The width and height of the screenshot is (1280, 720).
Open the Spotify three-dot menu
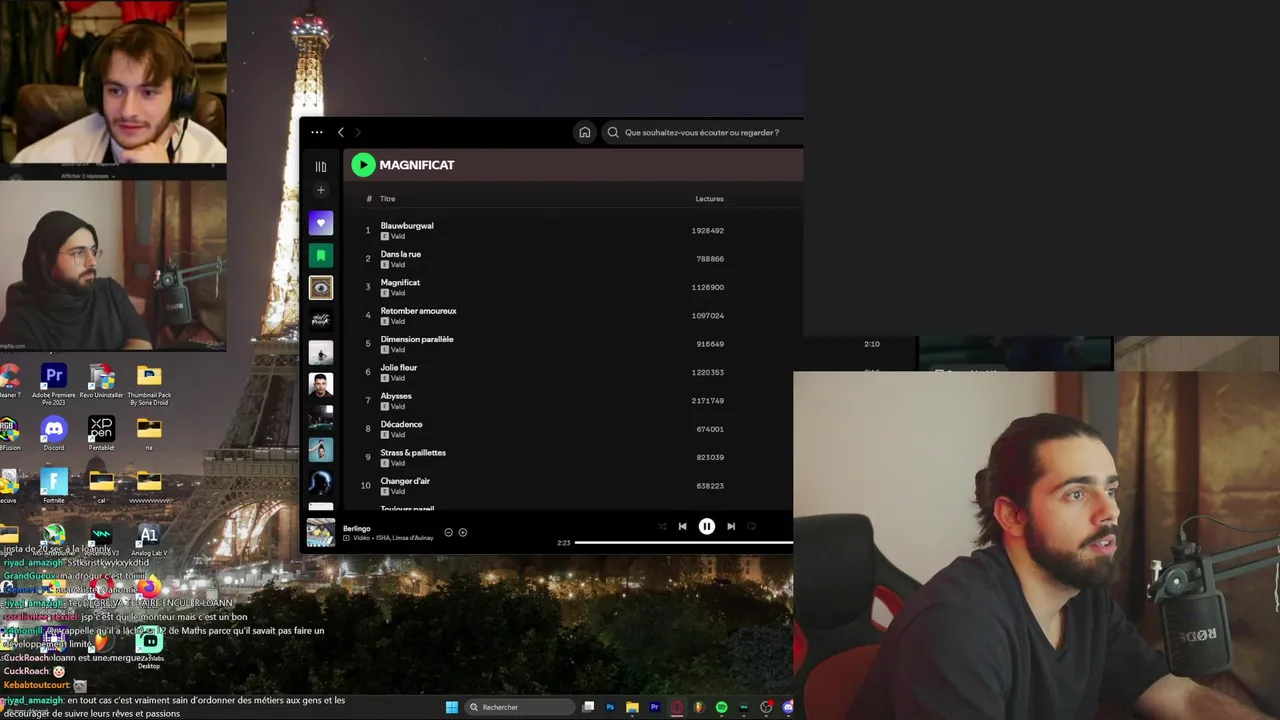[317, 132]
